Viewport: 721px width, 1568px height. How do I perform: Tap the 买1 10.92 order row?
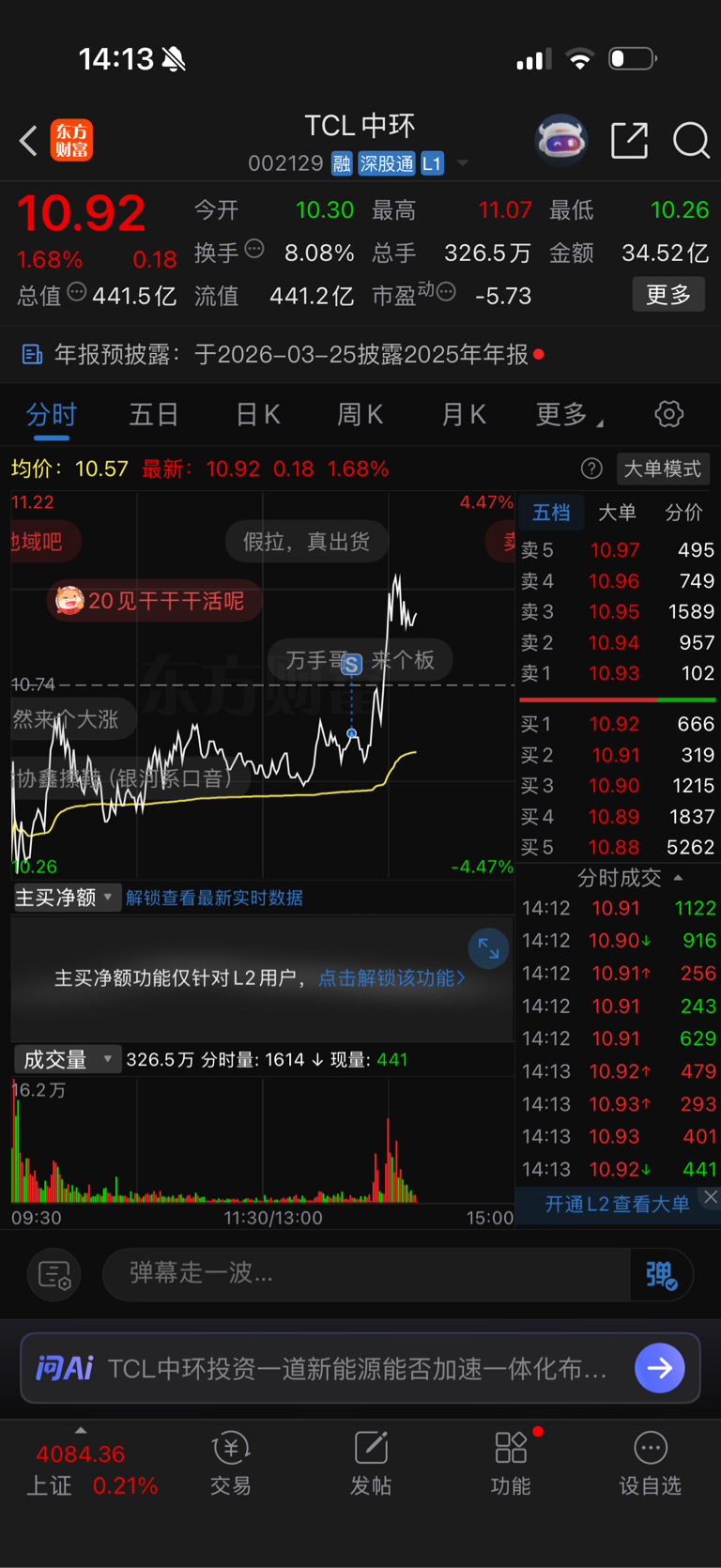pyautogui.click(x=618, y=724)
